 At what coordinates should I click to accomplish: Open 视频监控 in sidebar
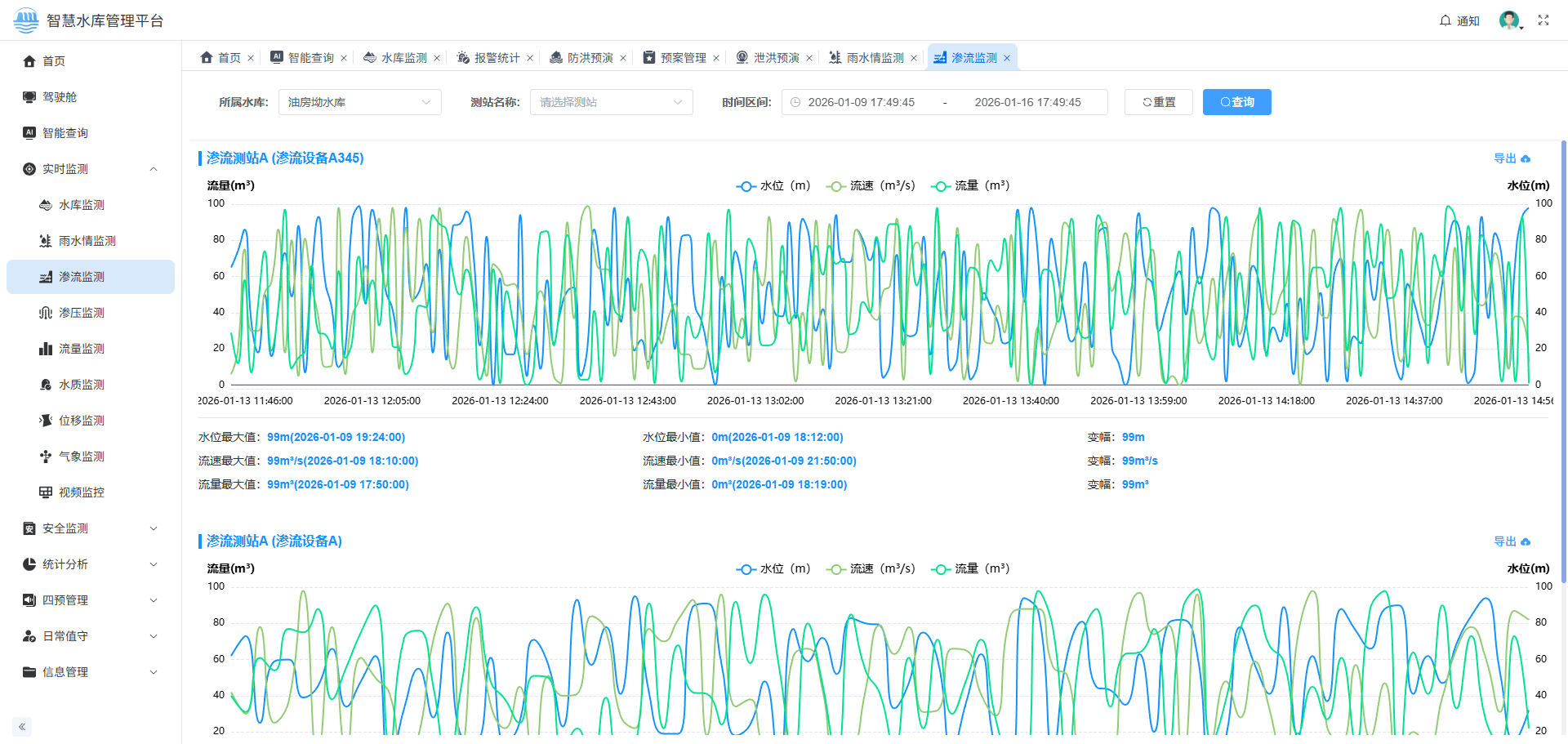(81, 492)
